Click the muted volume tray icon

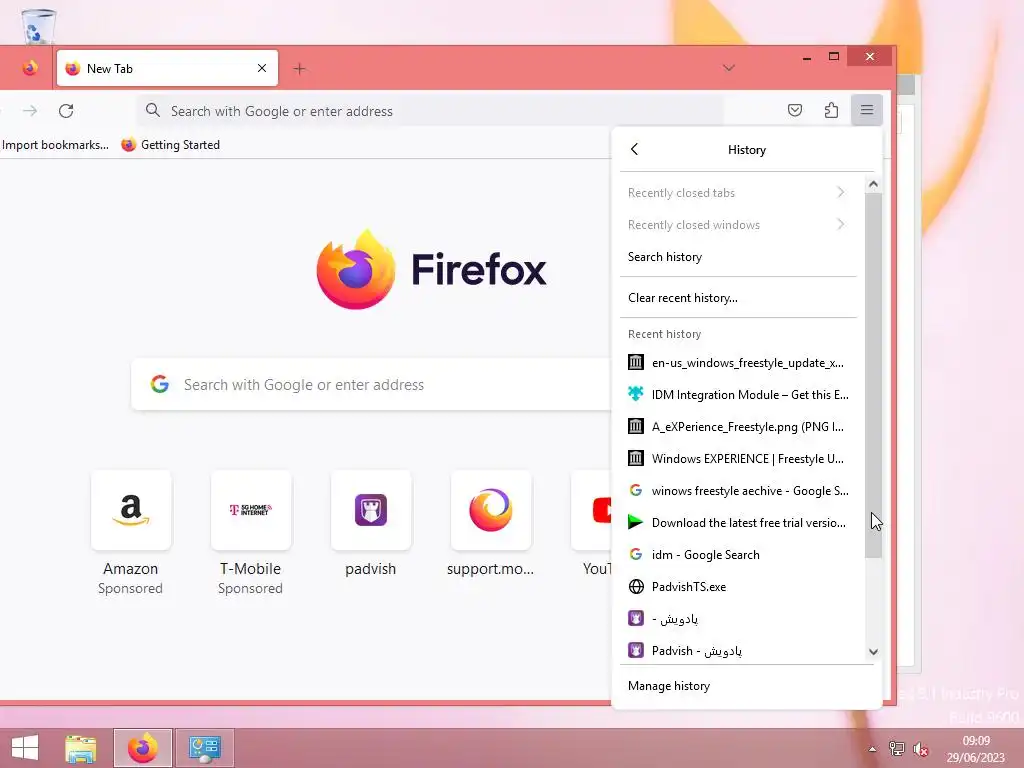(921, 749)
